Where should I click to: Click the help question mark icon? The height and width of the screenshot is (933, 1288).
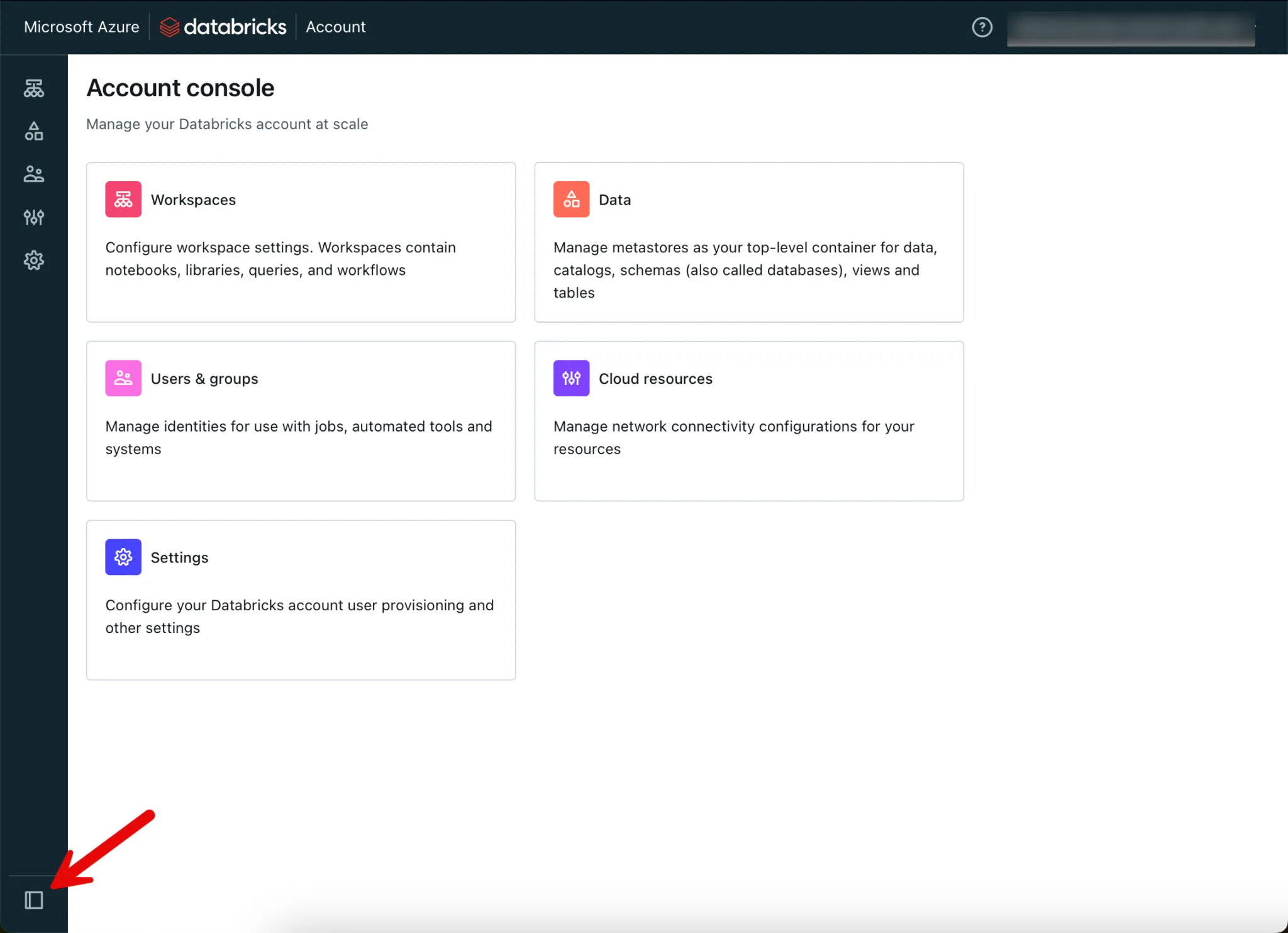pyautogui.click(x=982, y=27)
